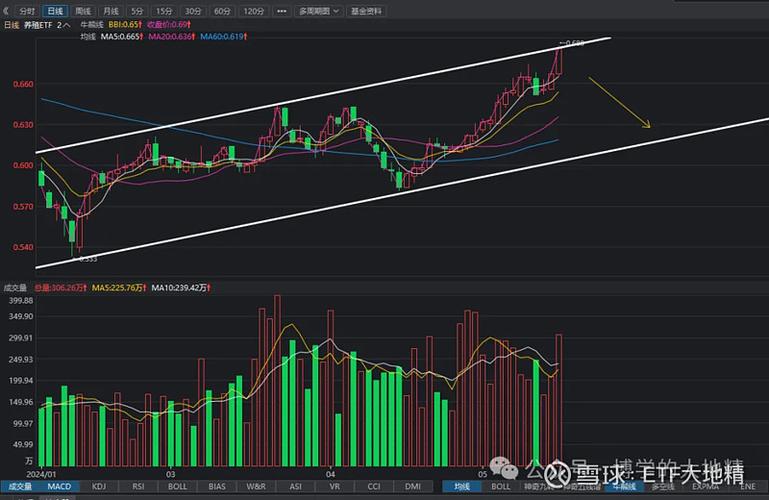Click the 日线 label before 养殖ETF
This screenshot has width=769, height=500.
click(11, 25)
